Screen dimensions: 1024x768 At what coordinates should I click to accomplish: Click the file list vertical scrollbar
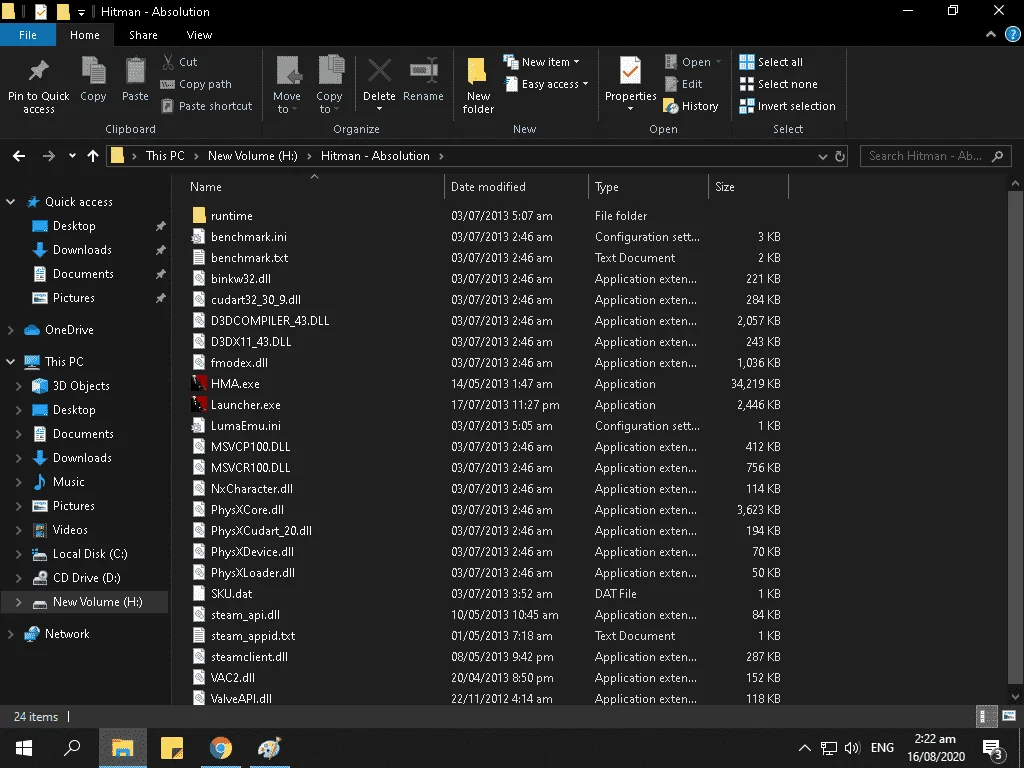[1014, 440]
